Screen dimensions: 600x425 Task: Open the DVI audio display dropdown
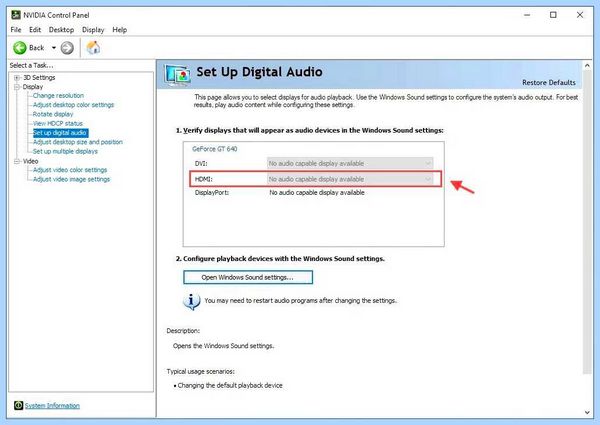pos(350,163)
